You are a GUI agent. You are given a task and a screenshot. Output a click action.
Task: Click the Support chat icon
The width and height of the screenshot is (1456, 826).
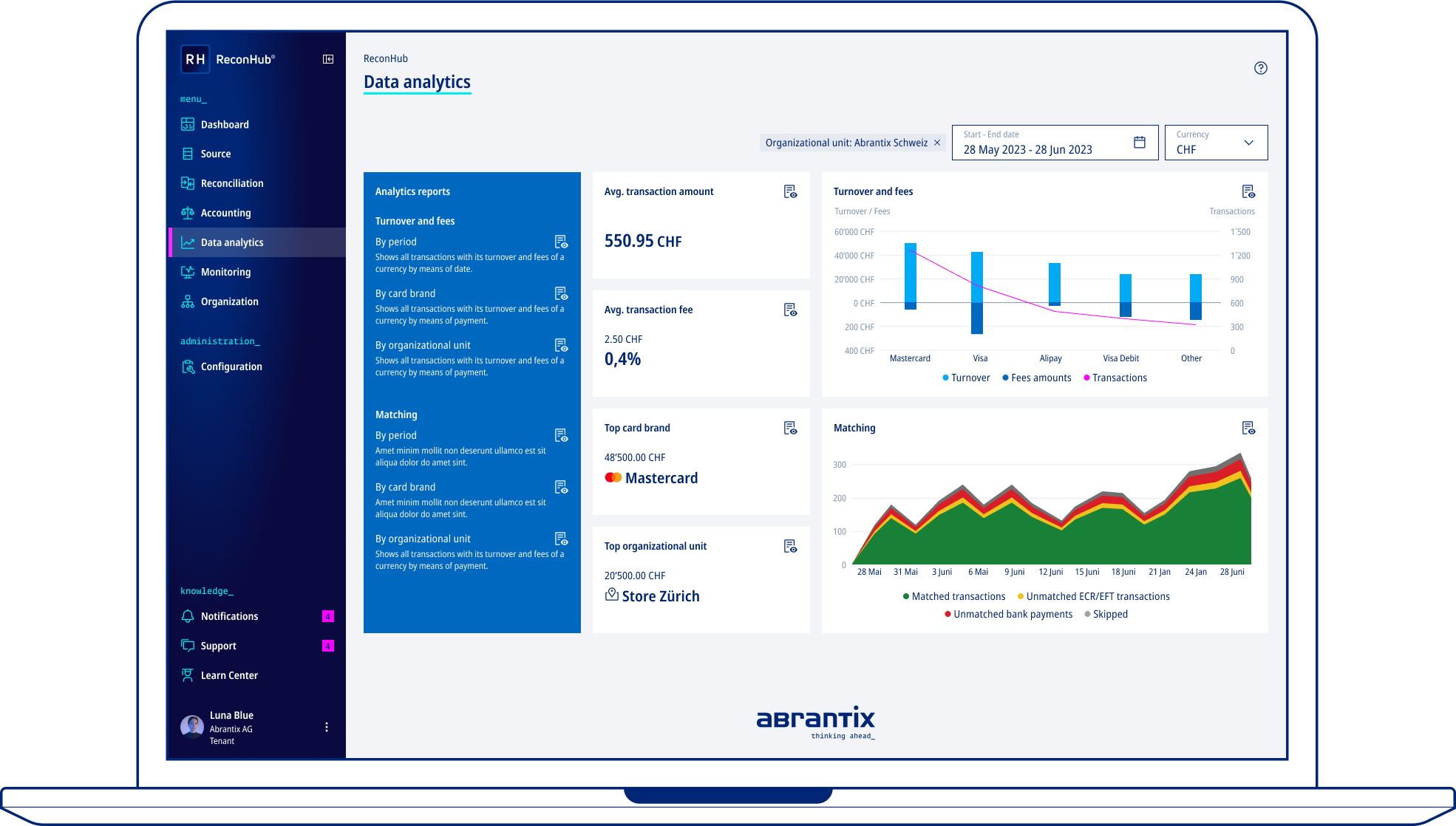(188, 646)
